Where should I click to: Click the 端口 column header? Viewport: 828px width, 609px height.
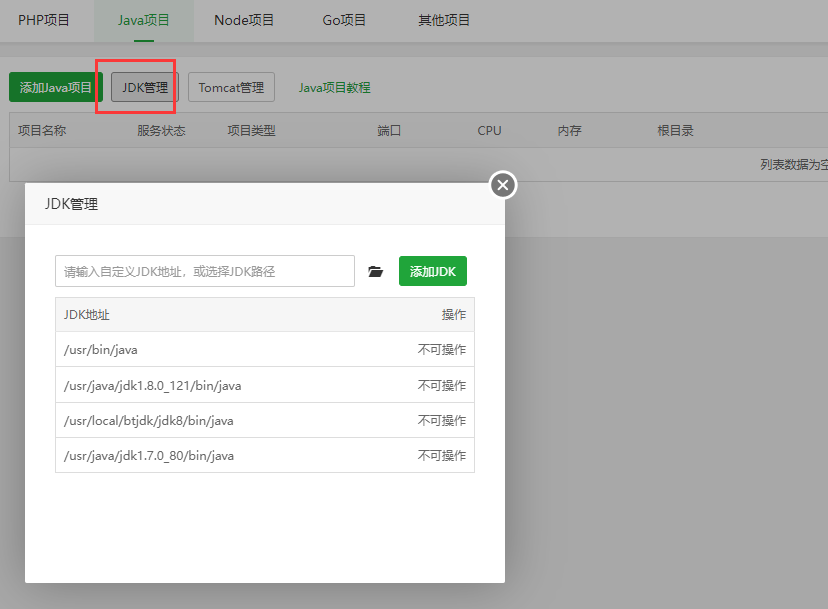click(389, 130)
